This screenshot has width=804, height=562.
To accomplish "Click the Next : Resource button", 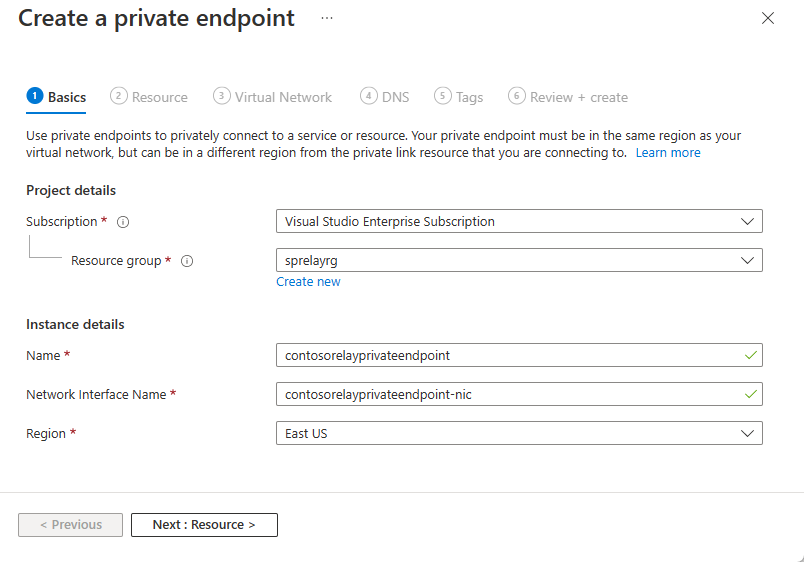I will coord(204,524).
